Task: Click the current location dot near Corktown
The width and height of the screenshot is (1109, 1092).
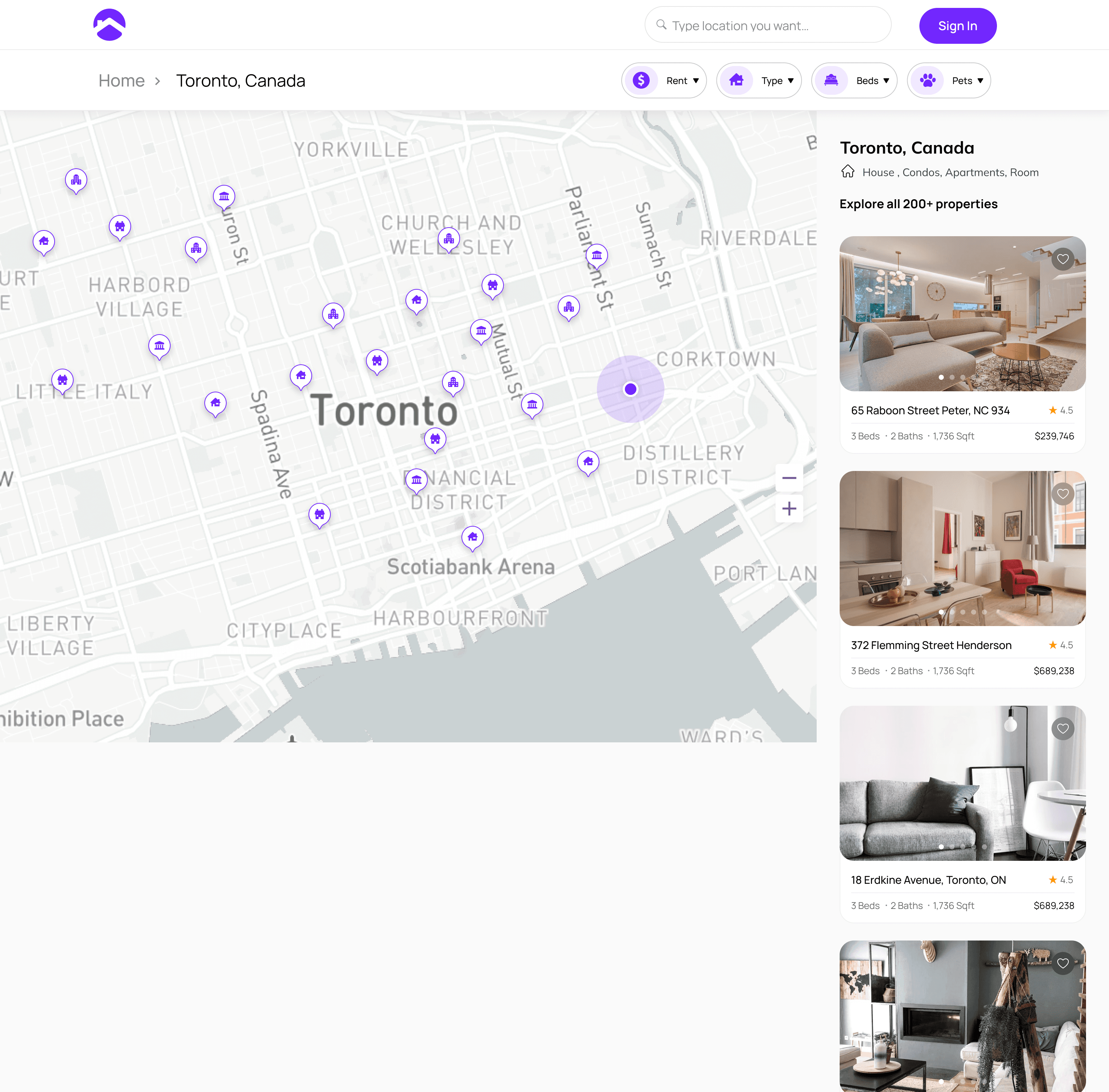Action: [631, 389]
